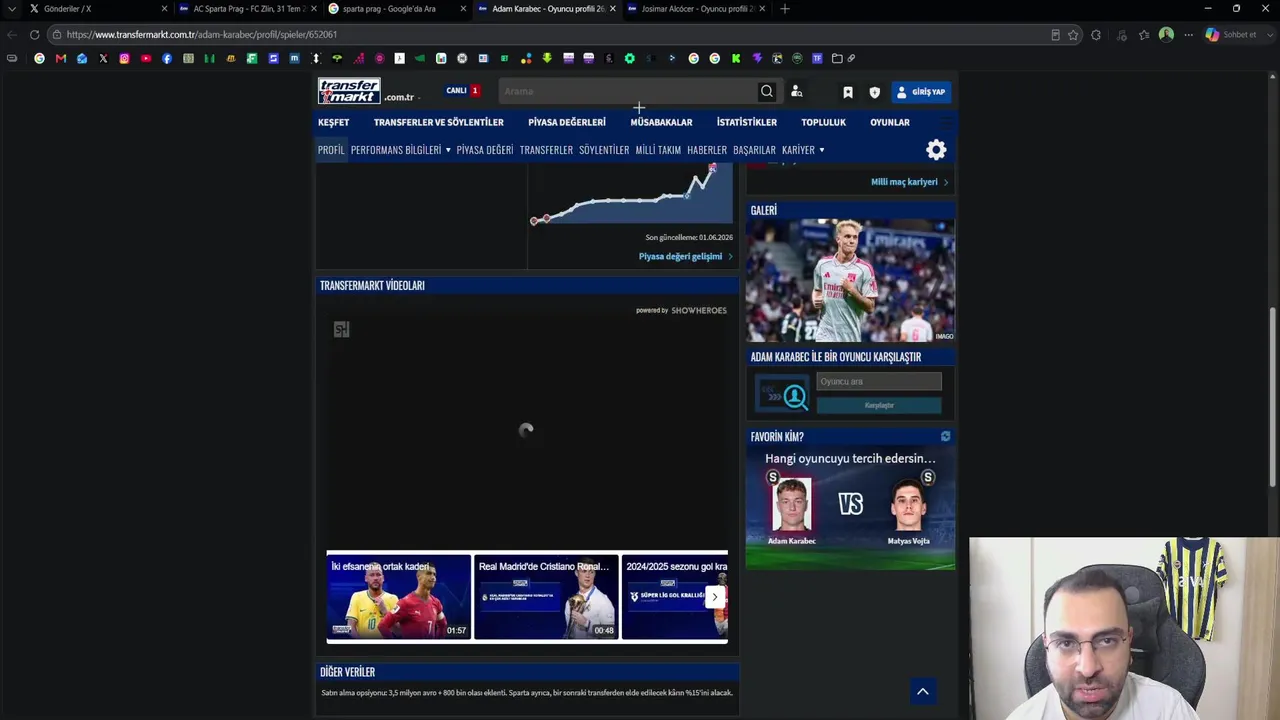The width and height of the screenshot is (1280, 720).
Task: Click the Karşılaştır compare button
Action: pyautogui.click(x=879, y=405)
